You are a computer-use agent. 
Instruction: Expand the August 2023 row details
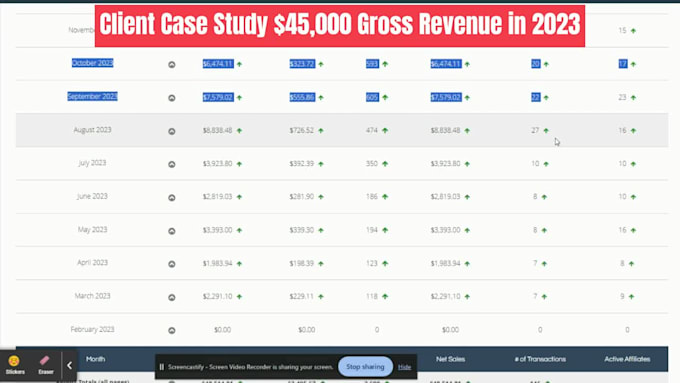pyautogui.click(x=172, y=131)
